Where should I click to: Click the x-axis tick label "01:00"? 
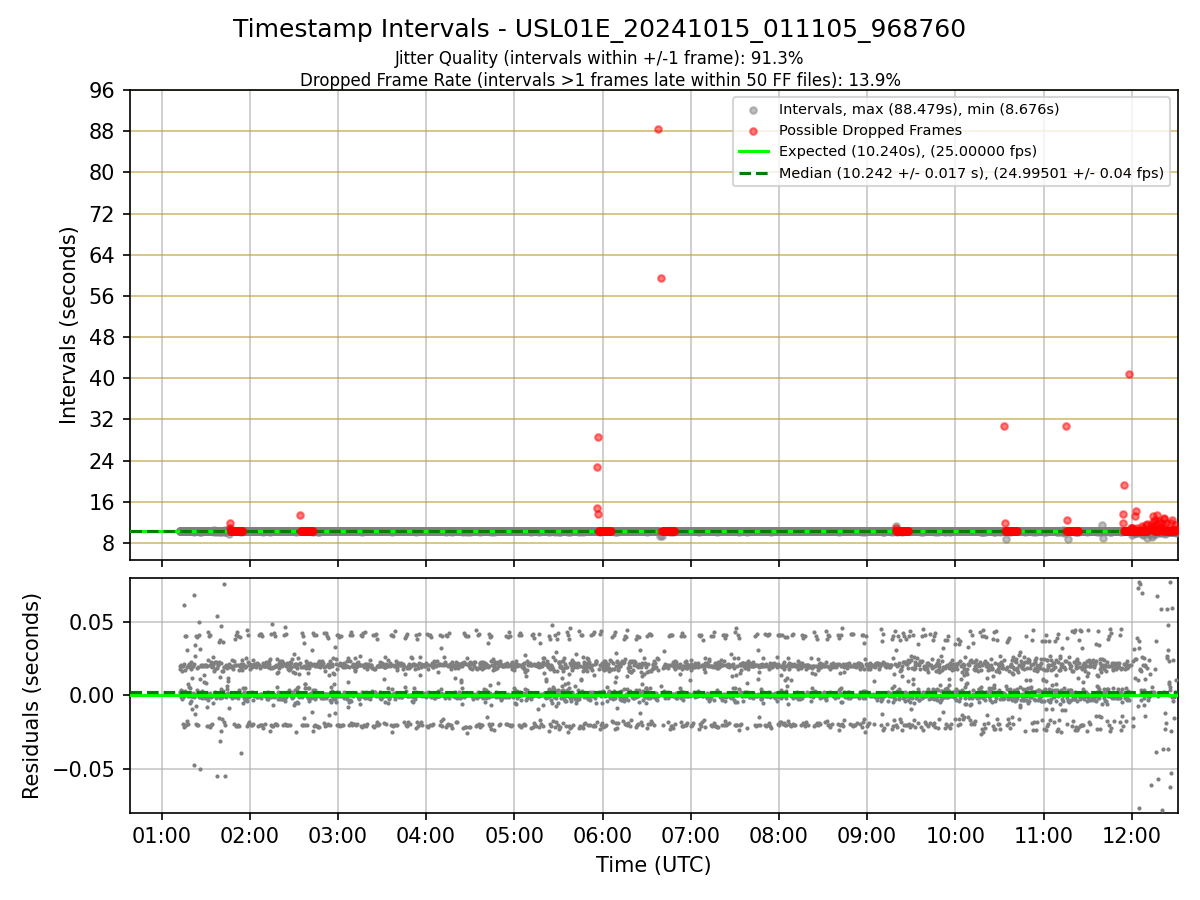coord(161,832)
